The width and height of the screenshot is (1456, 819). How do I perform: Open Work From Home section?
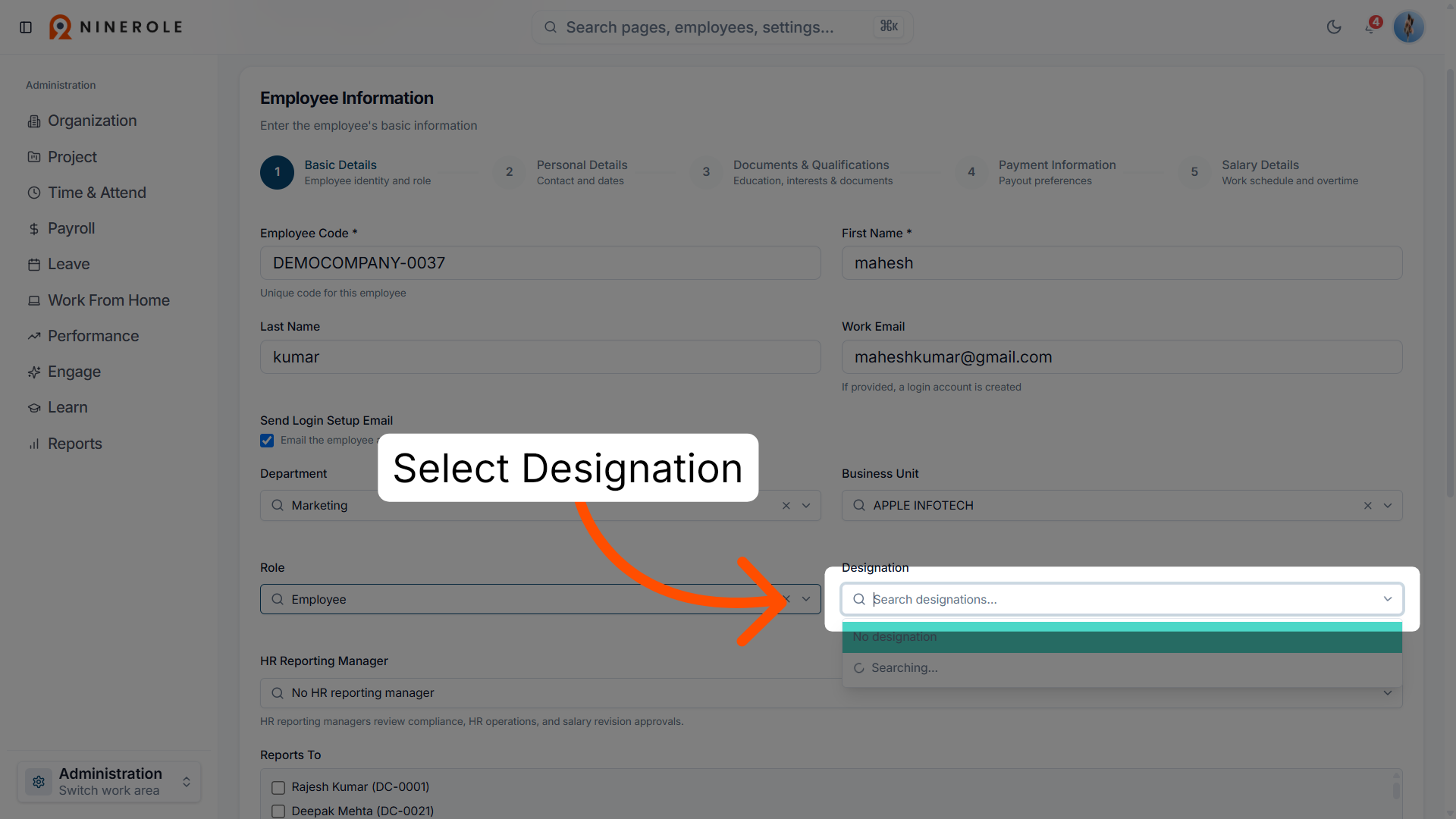click(x=108, y=300)
